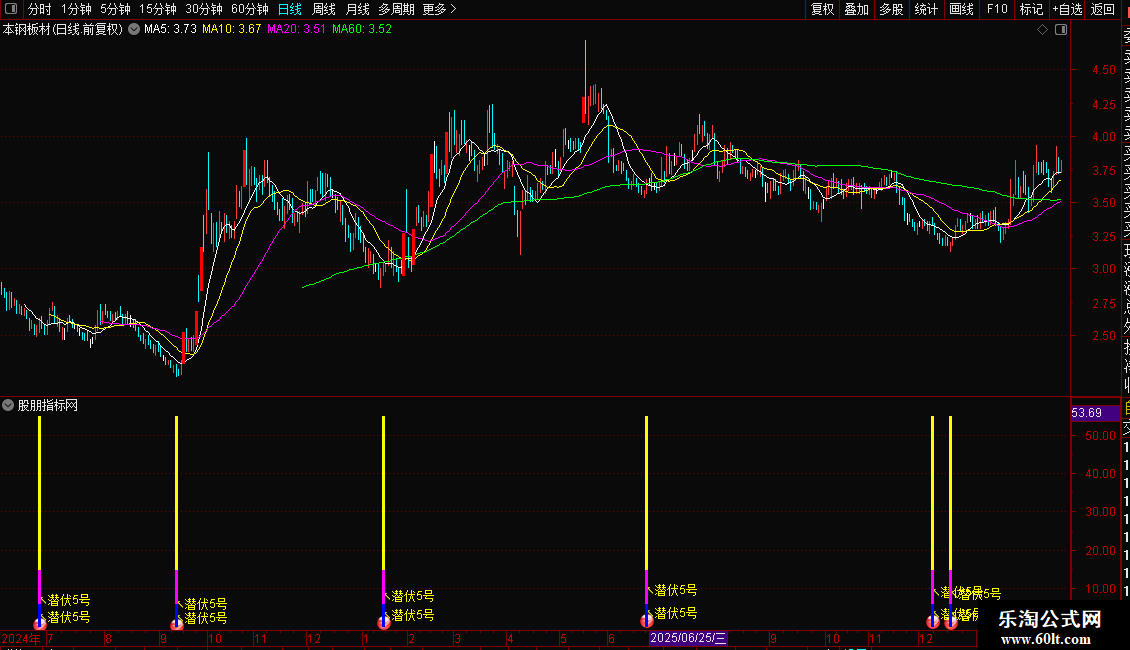Click the 股朋指标网 indicator name
This screenshot has height=650, width=1130.
point(48,406)
